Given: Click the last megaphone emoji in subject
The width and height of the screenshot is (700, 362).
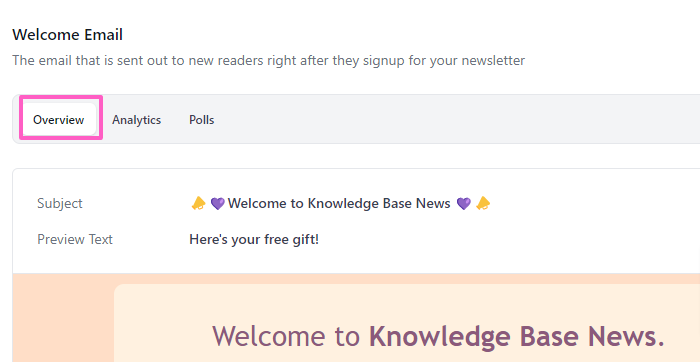Looking at the screenshot, I should [483, 204].
